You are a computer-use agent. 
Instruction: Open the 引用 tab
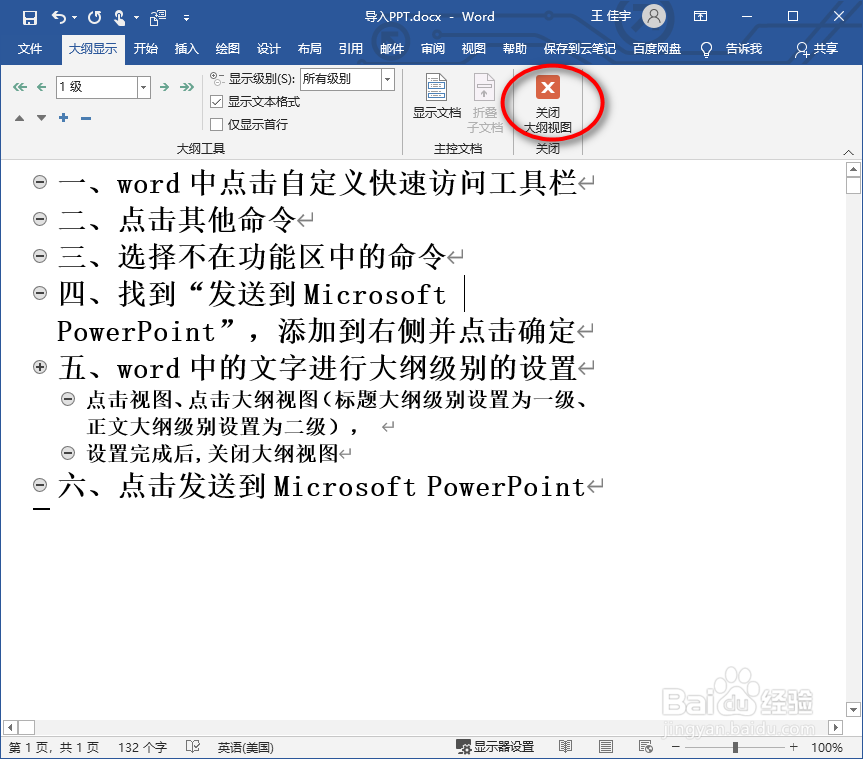click(x=351, y=49)
